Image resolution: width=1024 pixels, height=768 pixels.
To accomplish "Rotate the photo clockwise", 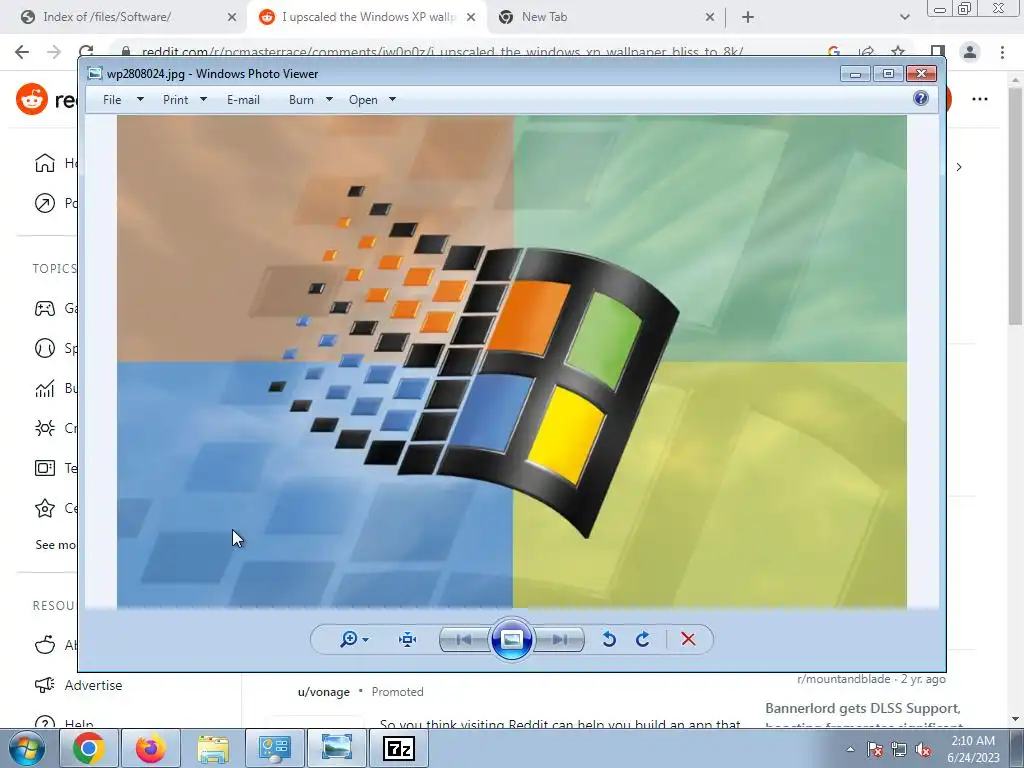I will [643, 639].
